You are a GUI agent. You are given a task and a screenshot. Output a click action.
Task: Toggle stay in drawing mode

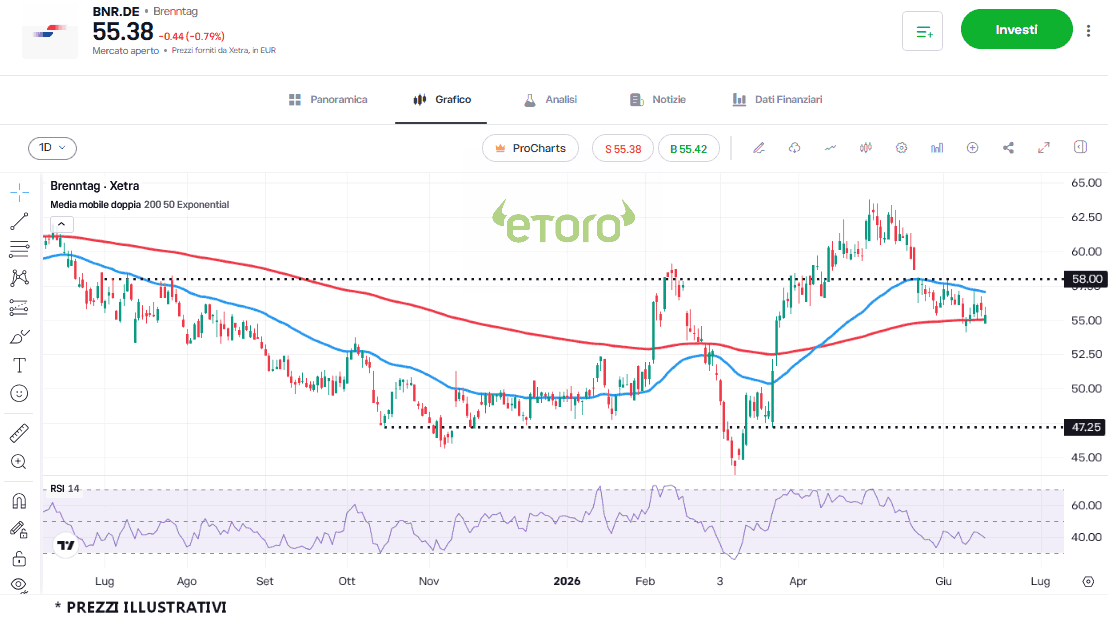pyautogui.click(x=19, y=530)
